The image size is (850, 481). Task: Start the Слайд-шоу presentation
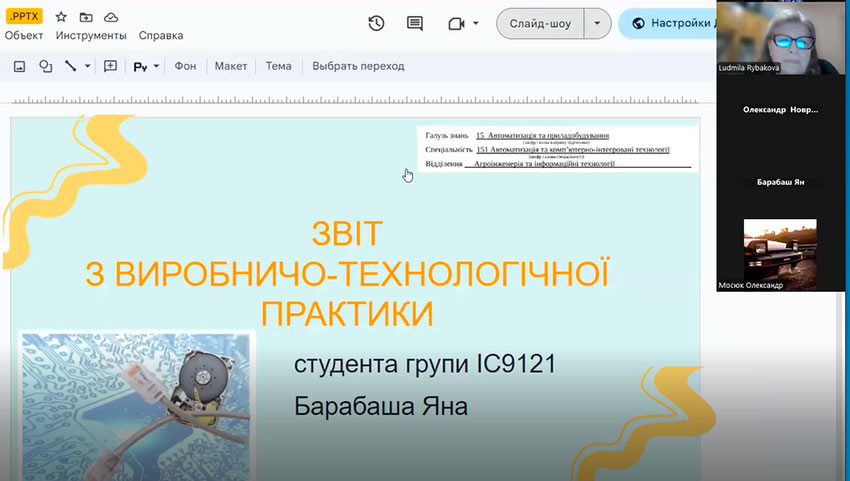point(540,23)
